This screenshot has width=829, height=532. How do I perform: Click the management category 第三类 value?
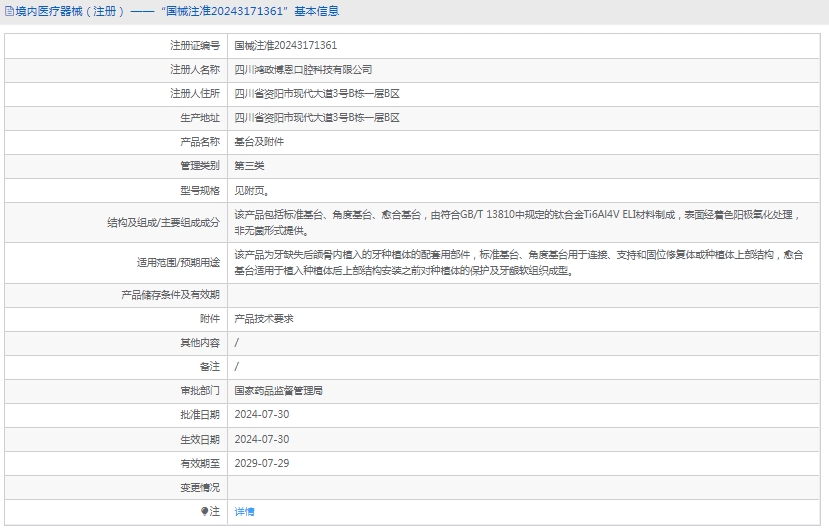249,166
